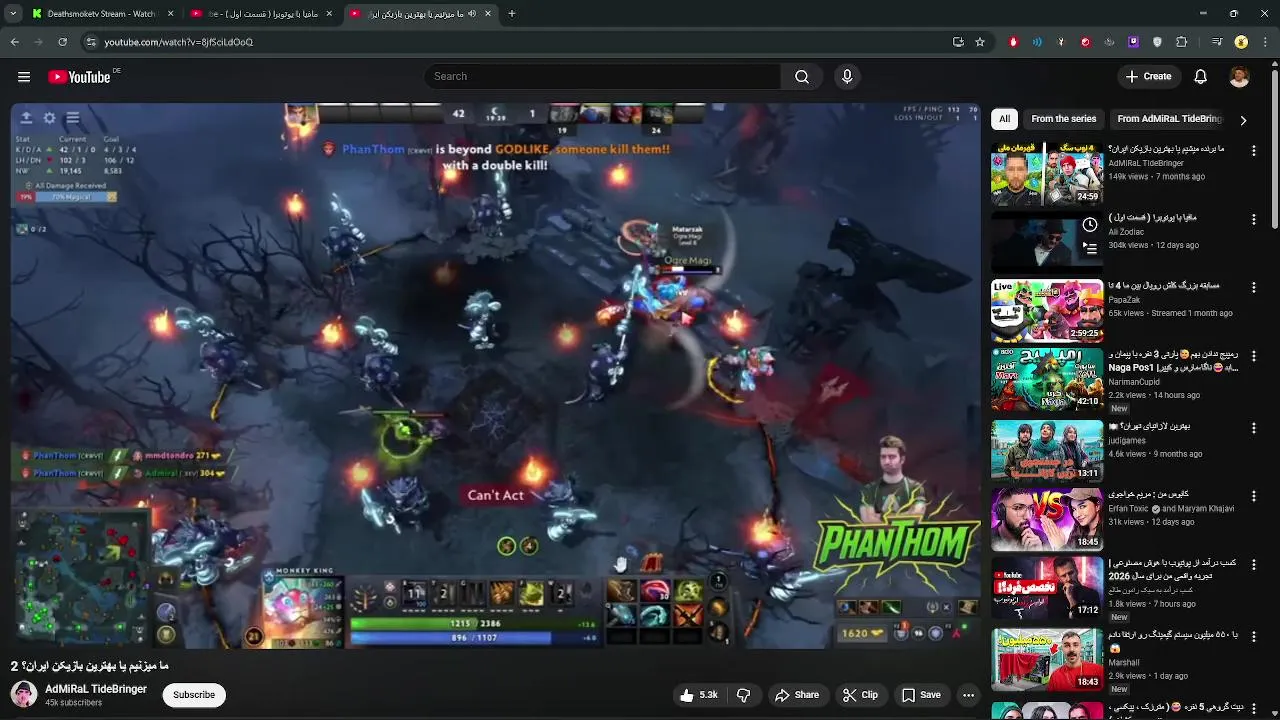Open the YouTube account avatar menu
Image resolution: width=1280 pixels, height=720 pixels.
point(1239,77)
